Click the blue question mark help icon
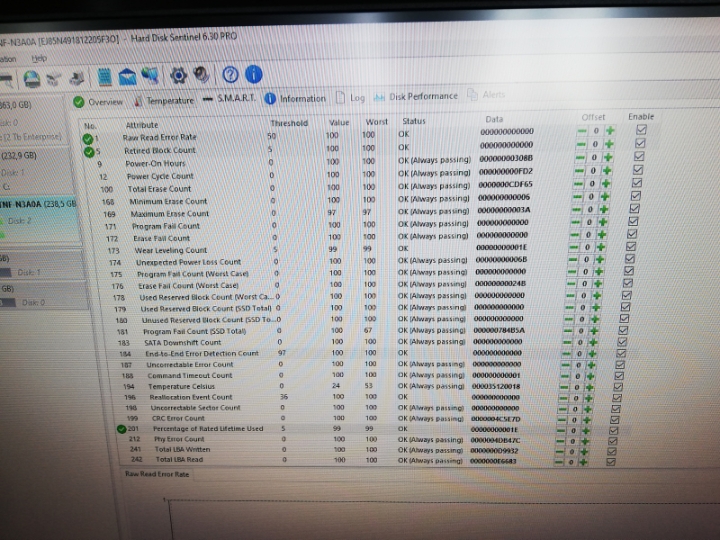Screen dimensions: 720x540 pyautogui.click(x=230, y=74)
